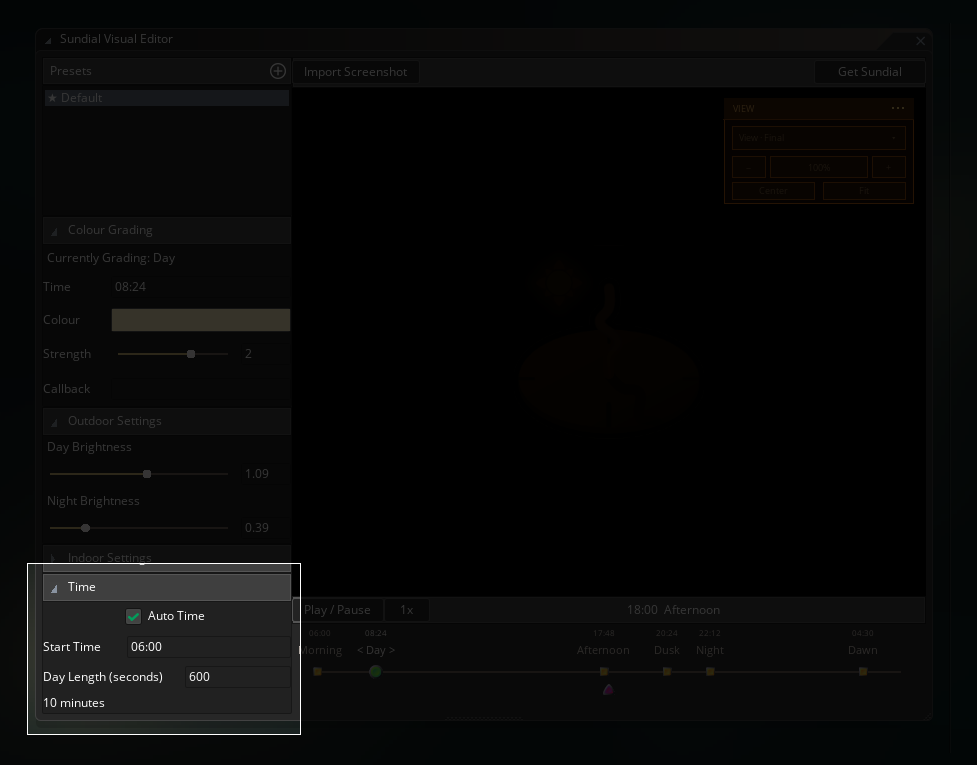Click the Day Brightness slider handle

pyautogui.click(x=147, y=474)
